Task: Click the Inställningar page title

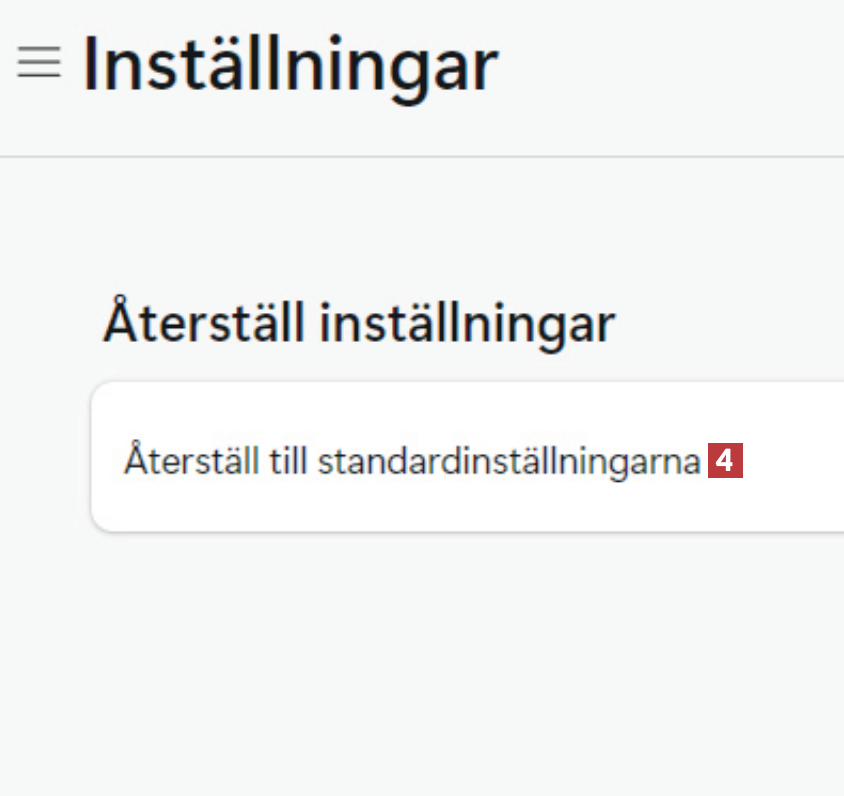Action: 291,66
